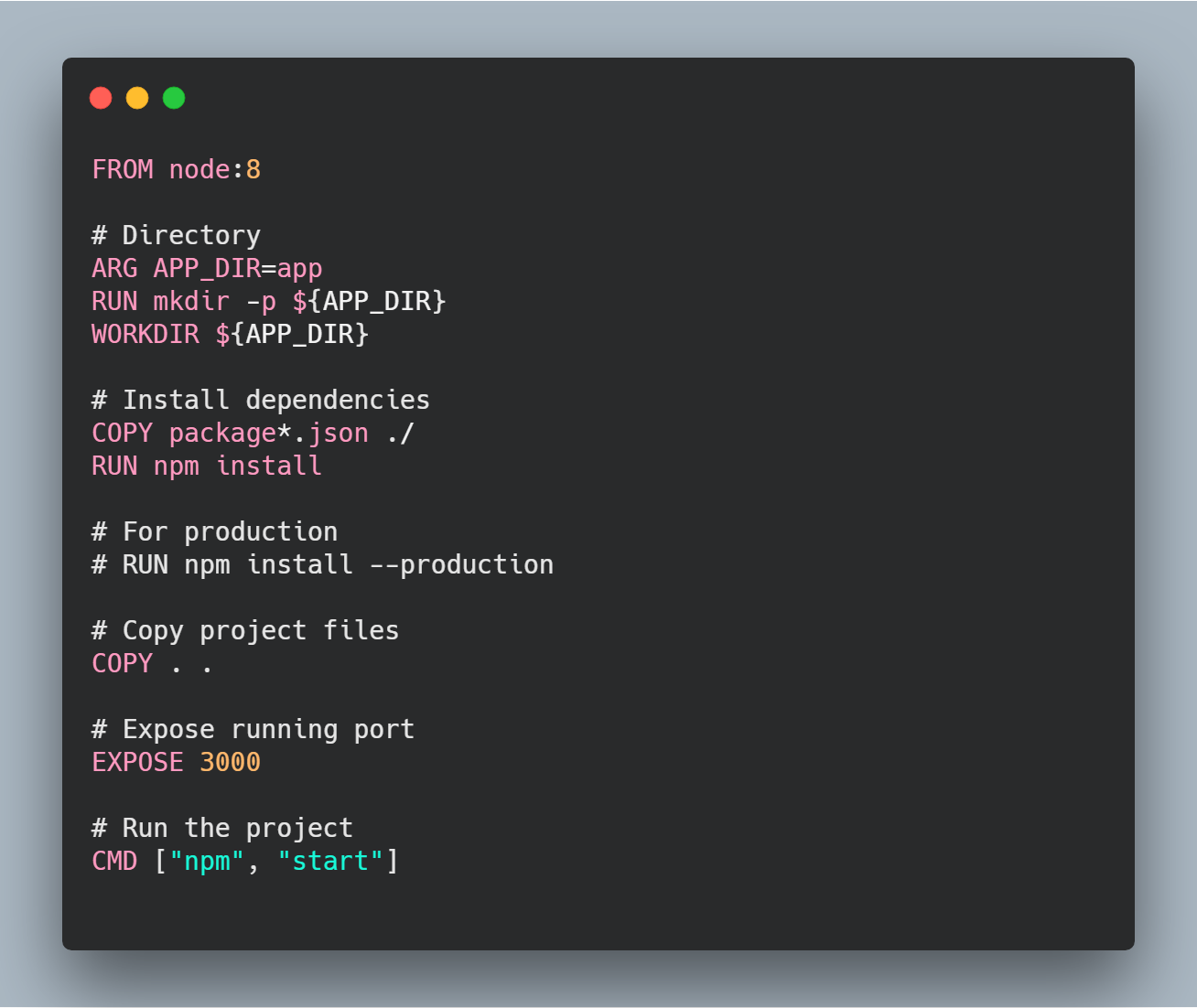
Task: Click the '# Install dependencies' comment
Action: coord(261,400)
